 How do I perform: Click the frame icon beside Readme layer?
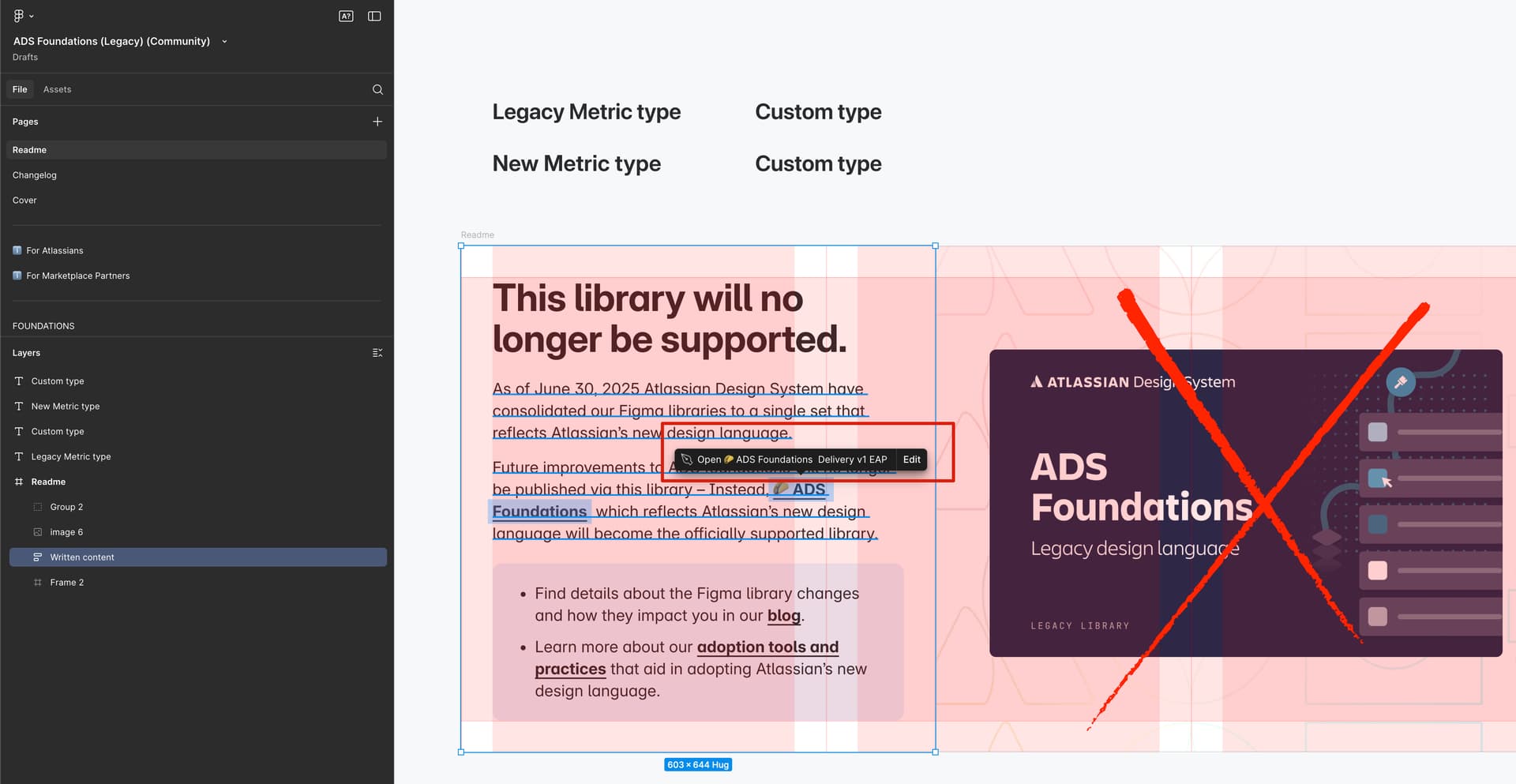[x=19, y=482]
